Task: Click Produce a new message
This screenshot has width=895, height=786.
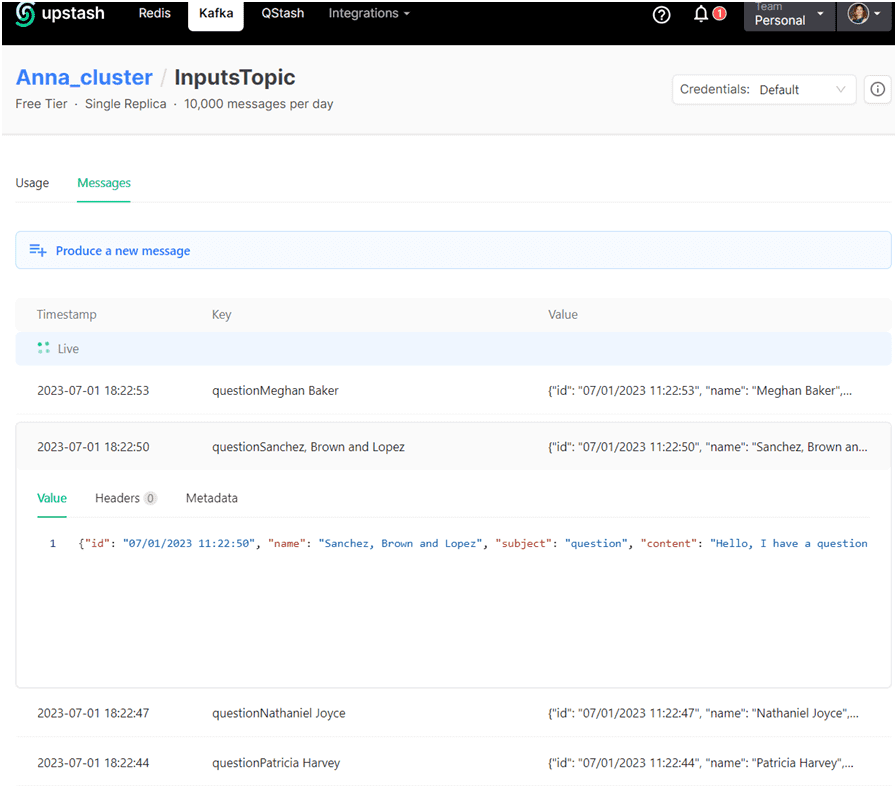Action: (123, 251)
